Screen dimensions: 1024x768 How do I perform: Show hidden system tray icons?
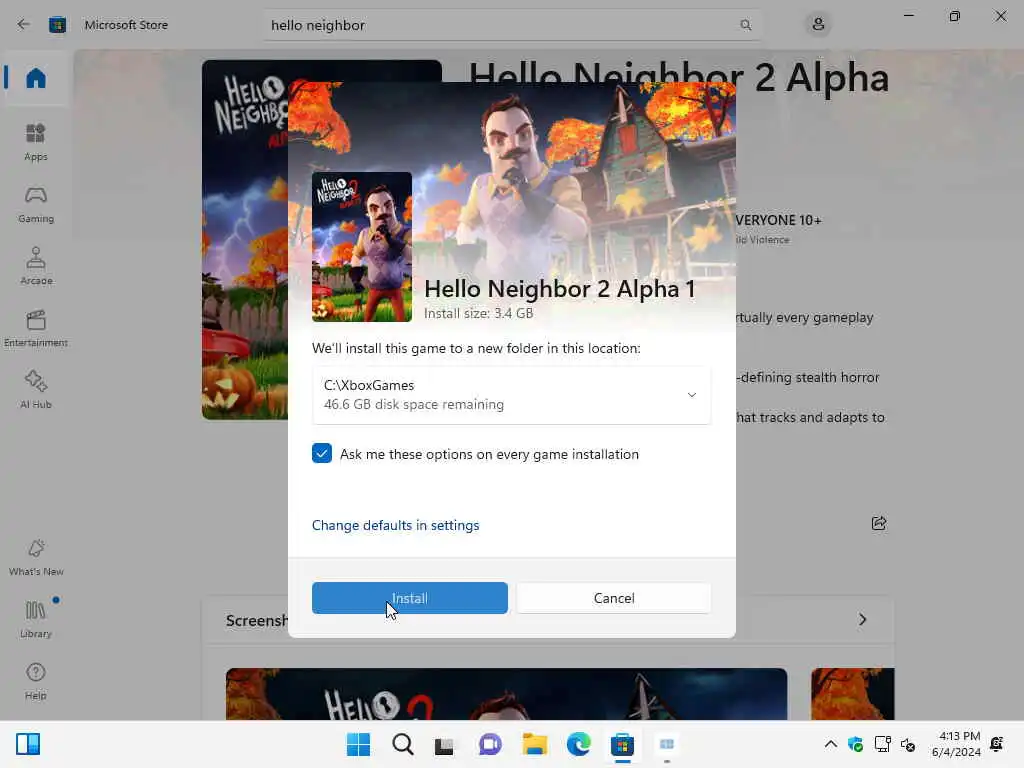point(831,744)
